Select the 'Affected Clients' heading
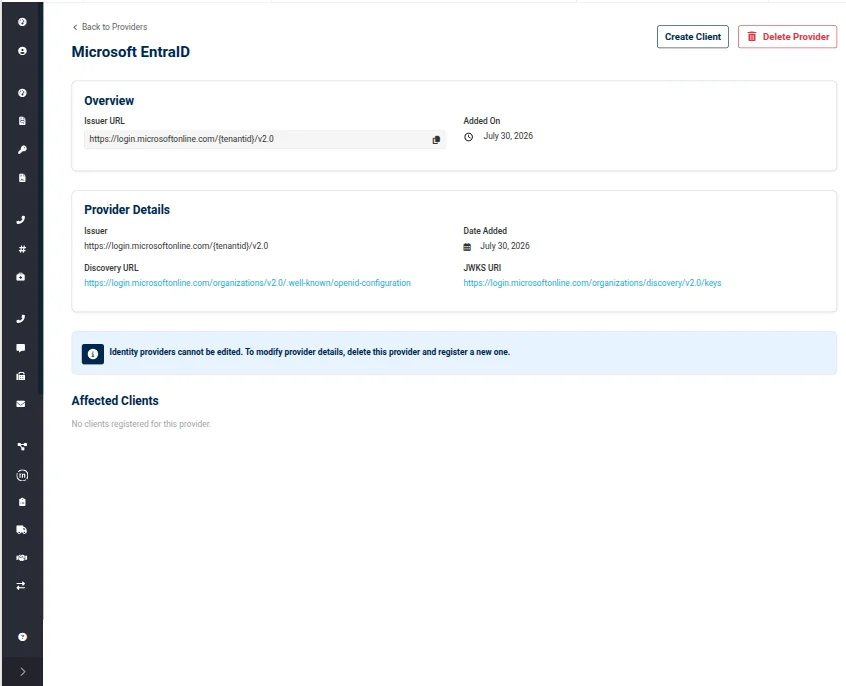Screen dimensions: 846x686 coord(115,400)
